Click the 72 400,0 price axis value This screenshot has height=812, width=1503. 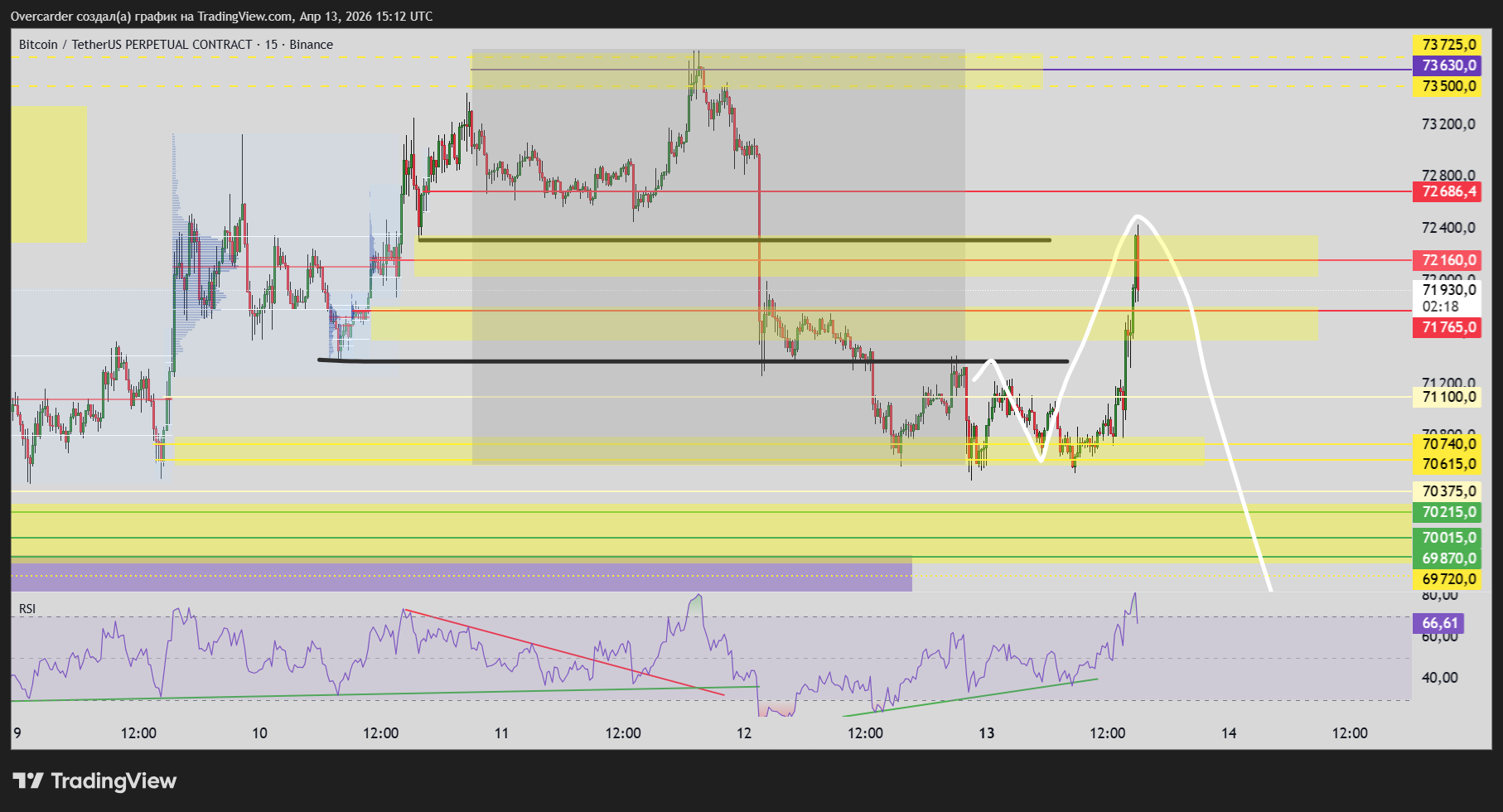1448,228
